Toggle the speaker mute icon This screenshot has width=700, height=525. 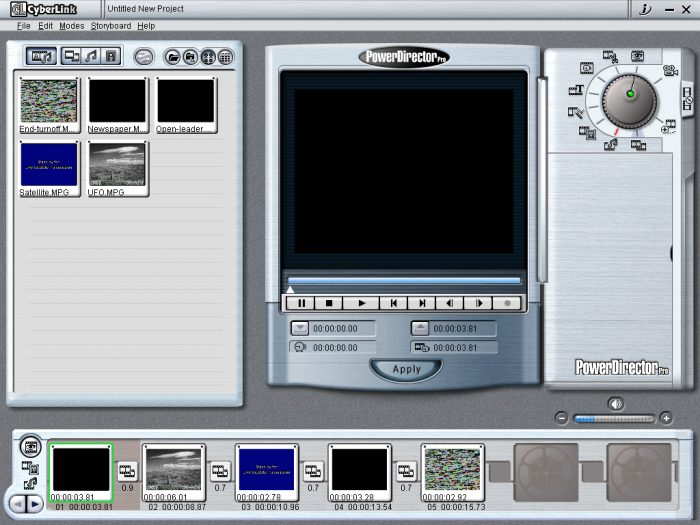point(615,403)
